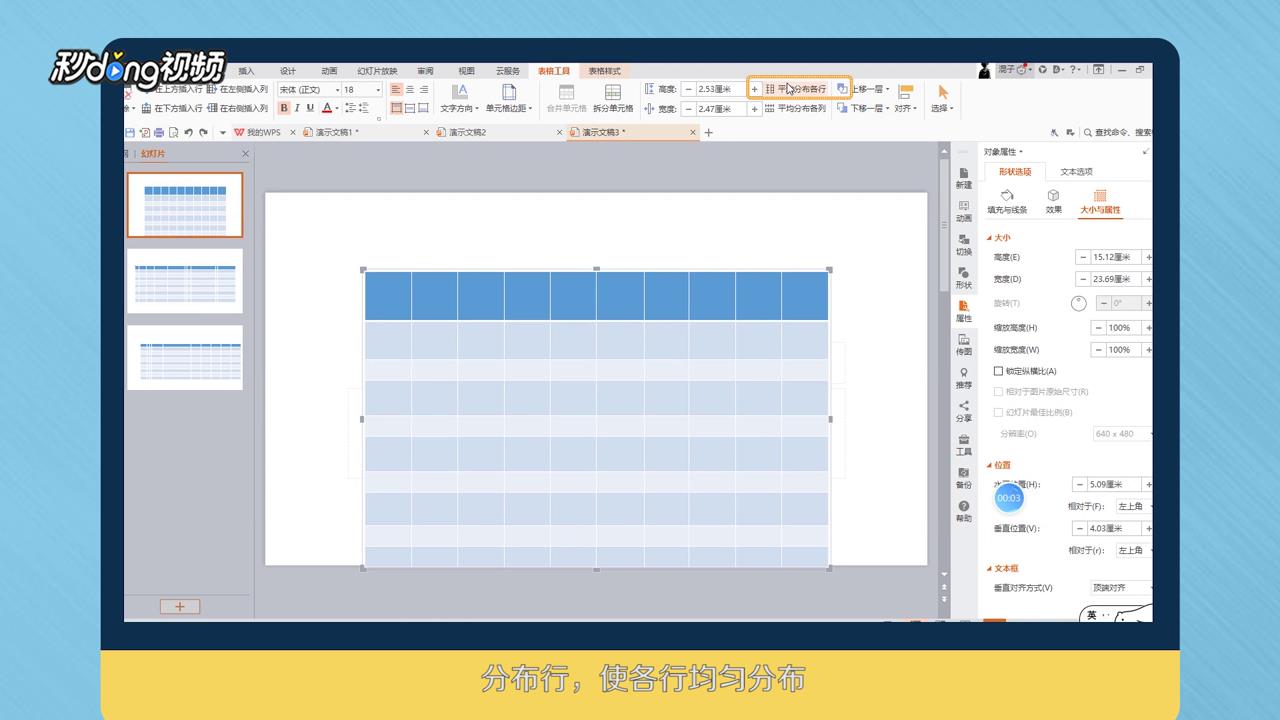Switch to the 动画 ribbon tab

pos(329,71)
